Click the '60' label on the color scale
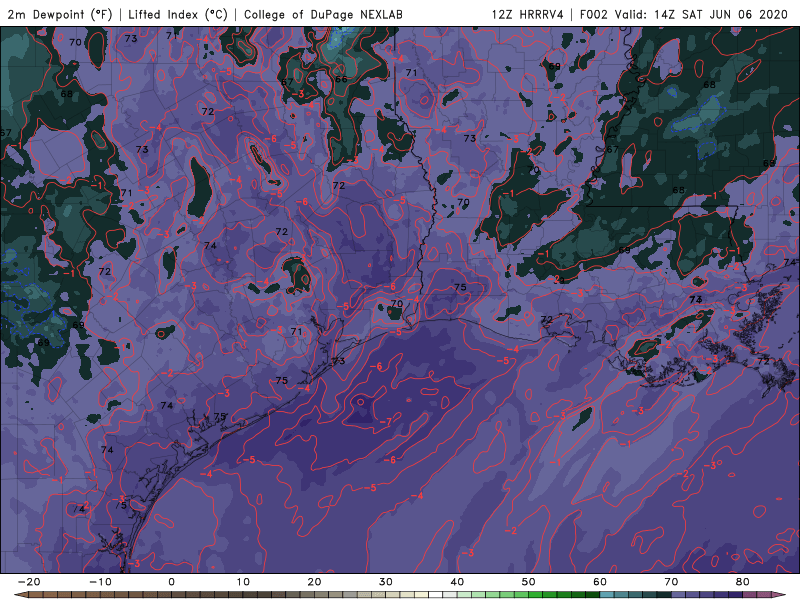800x600 pixels. coord(600,582)
